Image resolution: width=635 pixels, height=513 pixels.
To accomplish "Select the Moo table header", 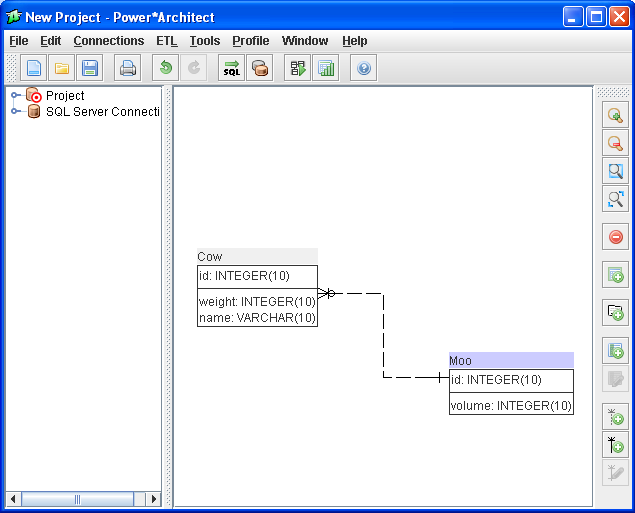I will pyautogui.click(x=511, y=360).
